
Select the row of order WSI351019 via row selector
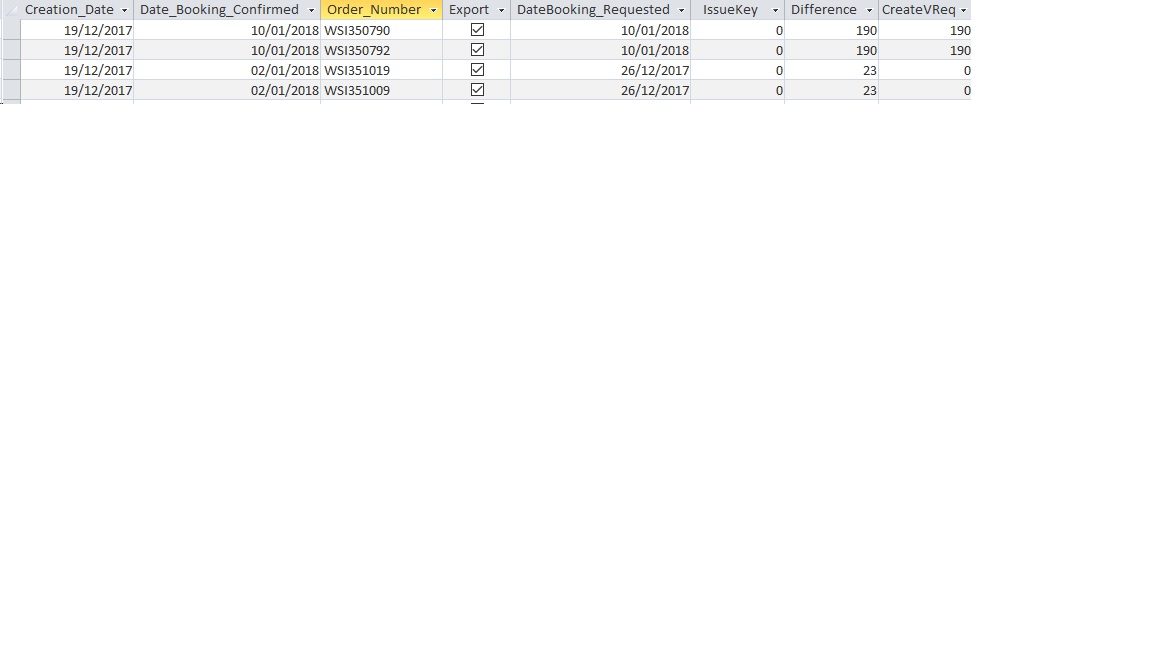point(11,70)
